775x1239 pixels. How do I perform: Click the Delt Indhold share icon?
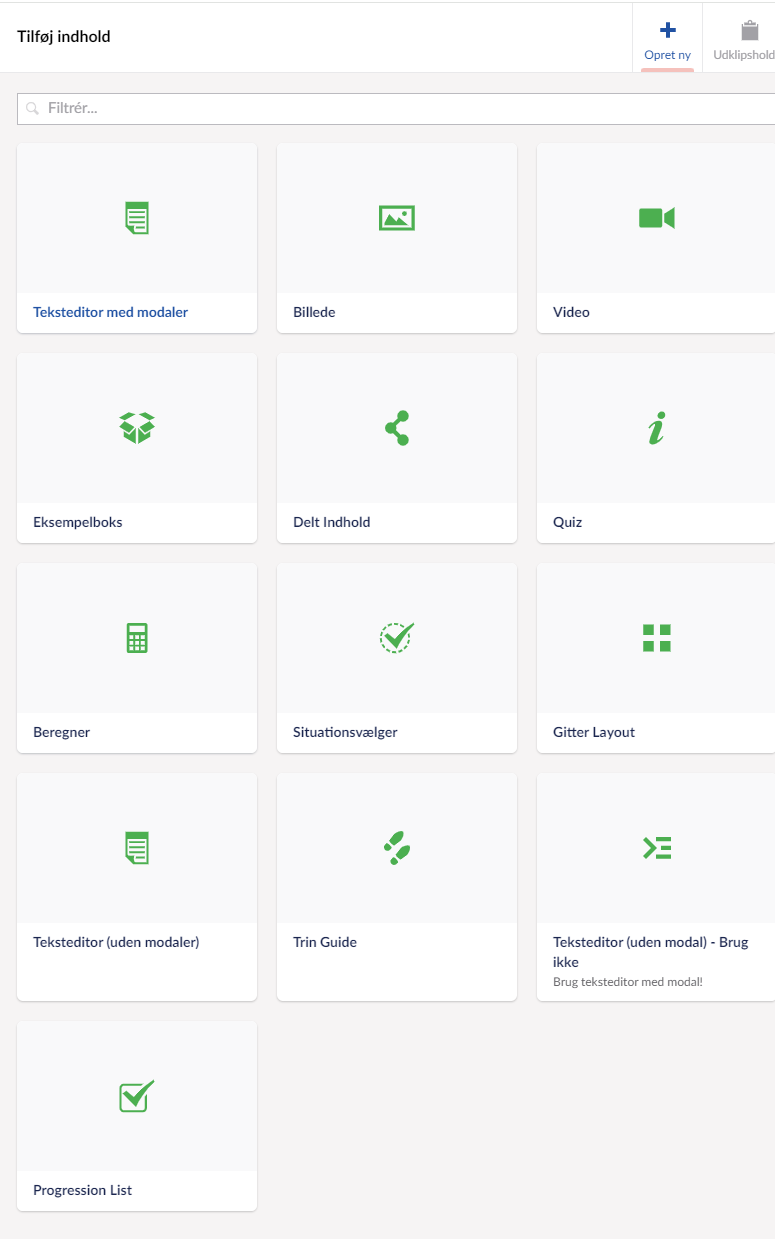pos(397,428)
